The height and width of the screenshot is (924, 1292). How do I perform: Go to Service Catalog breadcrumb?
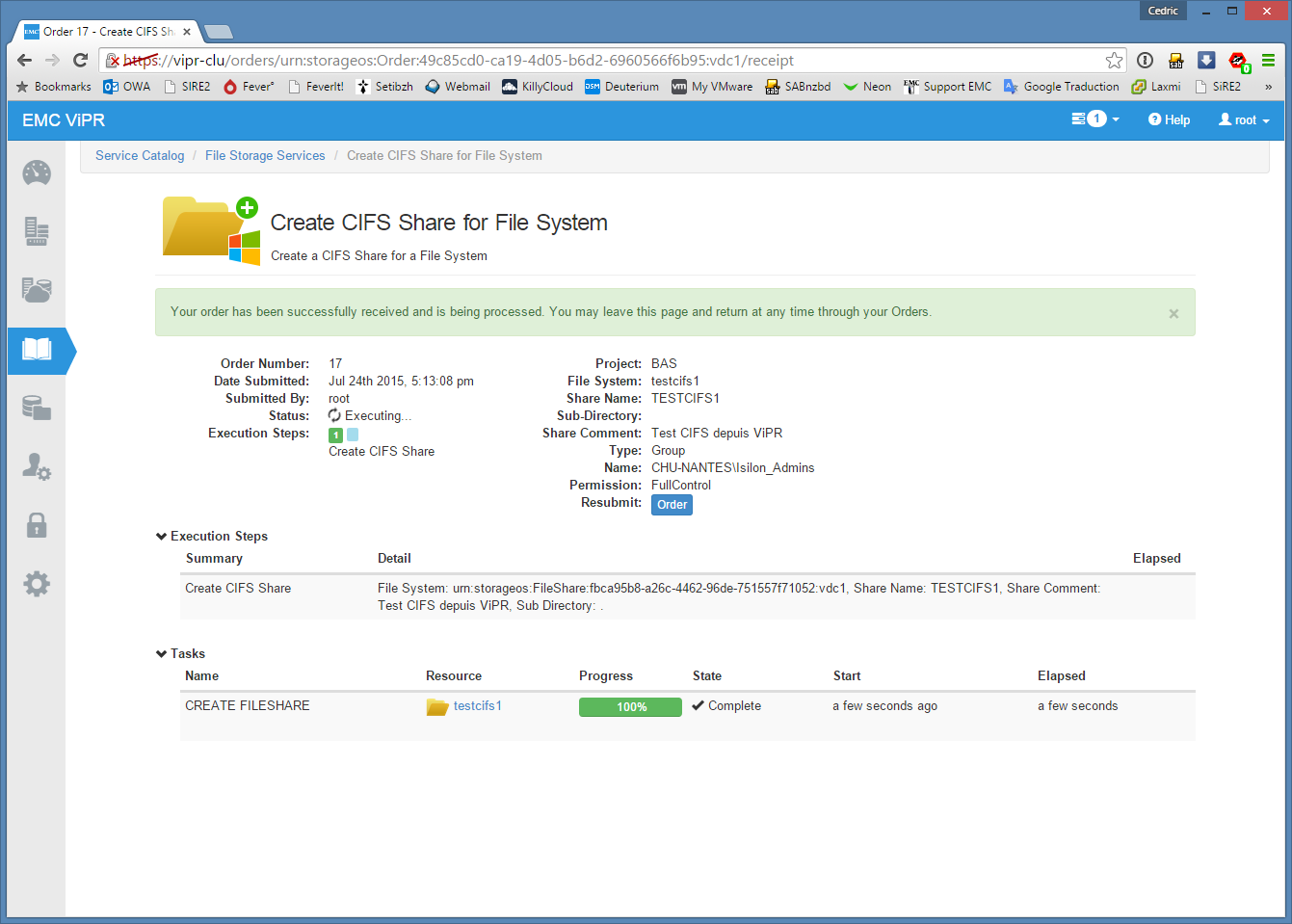pyautogui.click(x=140, y=156)
